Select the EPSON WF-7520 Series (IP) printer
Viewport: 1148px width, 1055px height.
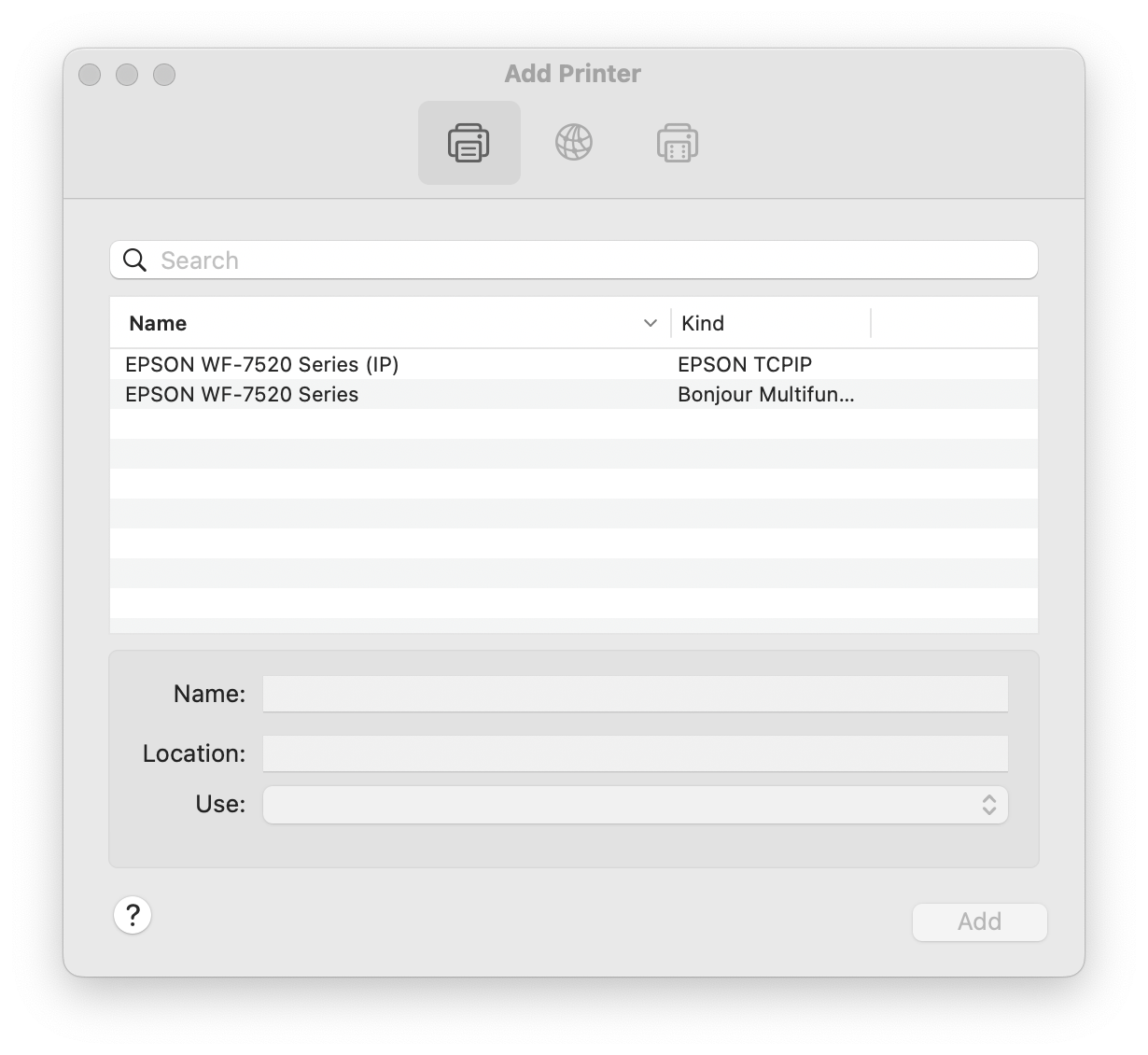[x=261, y=364]
